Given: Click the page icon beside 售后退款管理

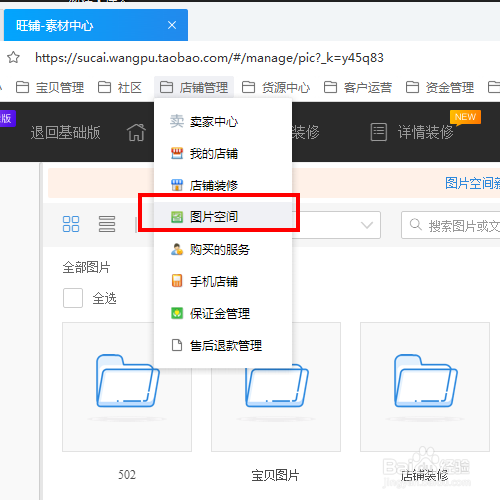Looking at the screenshot, I should pyautogui.click(x=177, y=345).
